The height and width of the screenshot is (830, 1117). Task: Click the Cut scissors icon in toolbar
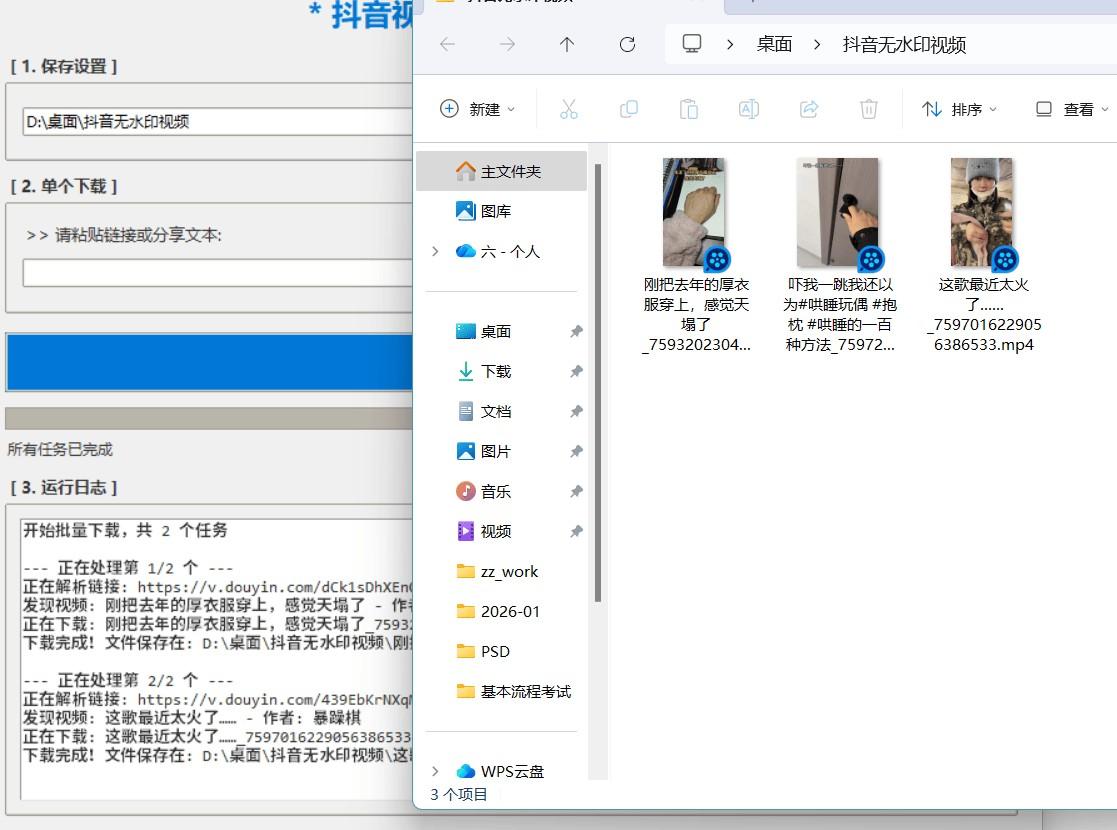569,109
